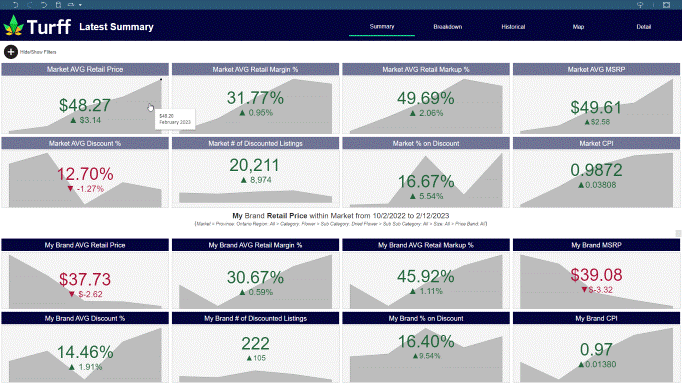682x384 pixels.
Task: Select the Market AVG Discount % value
Action: point(85,174)
